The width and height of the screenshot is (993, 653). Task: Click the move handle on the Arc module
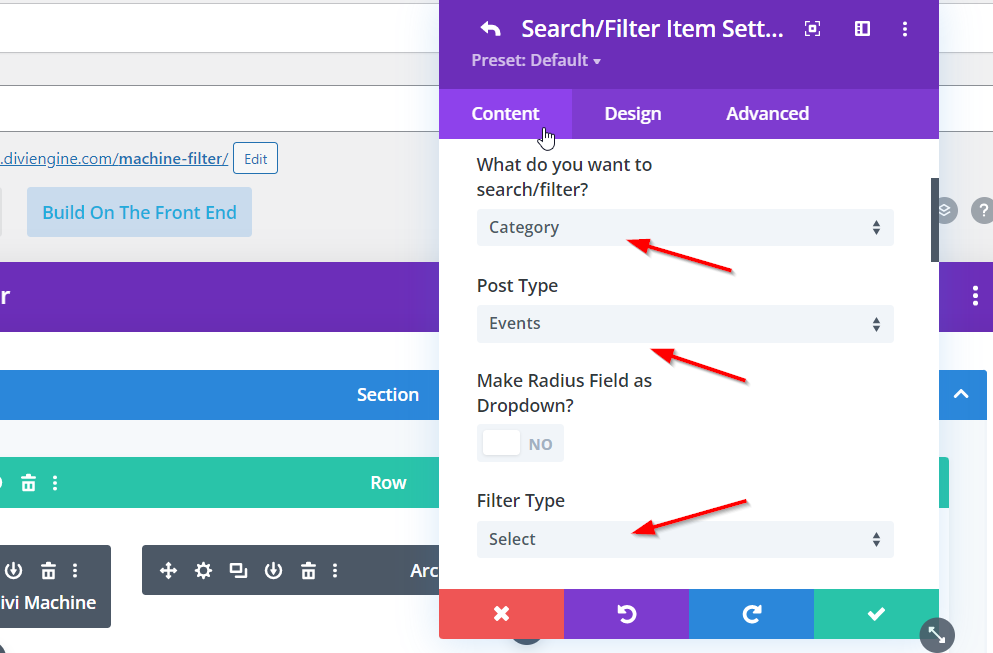[169, 571]
